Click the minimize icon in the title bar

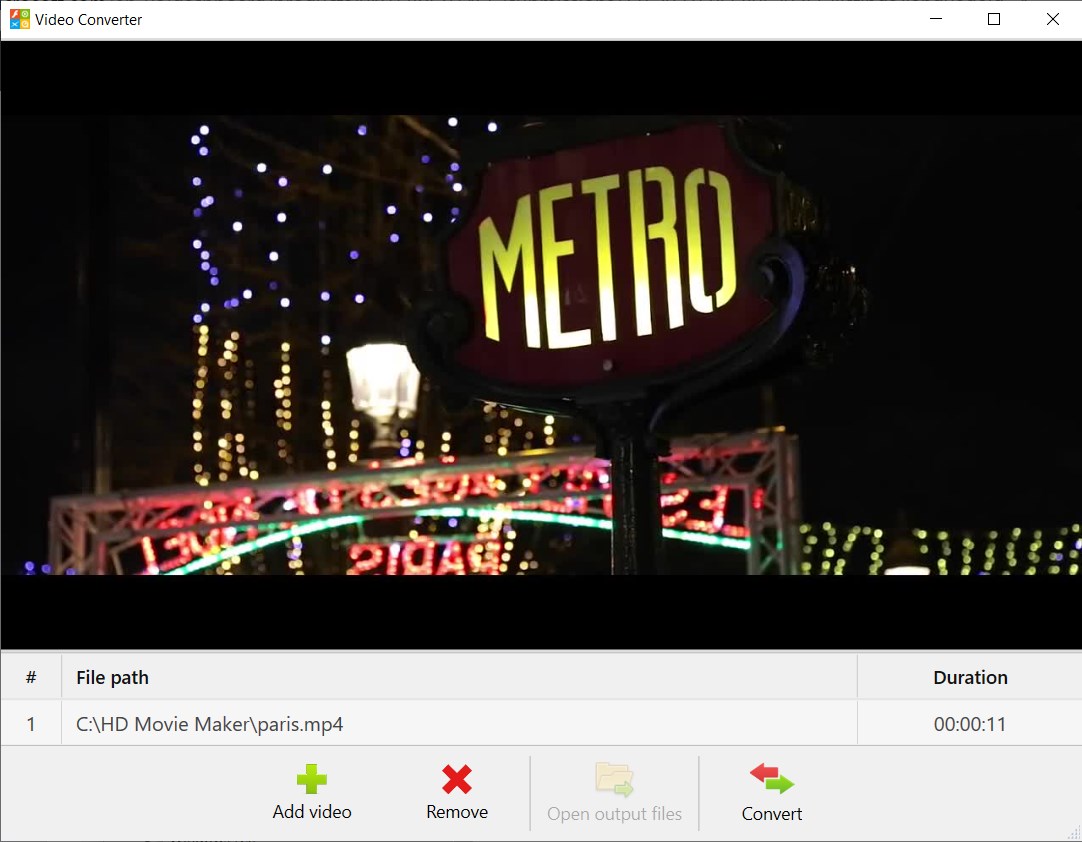(935, 19)
